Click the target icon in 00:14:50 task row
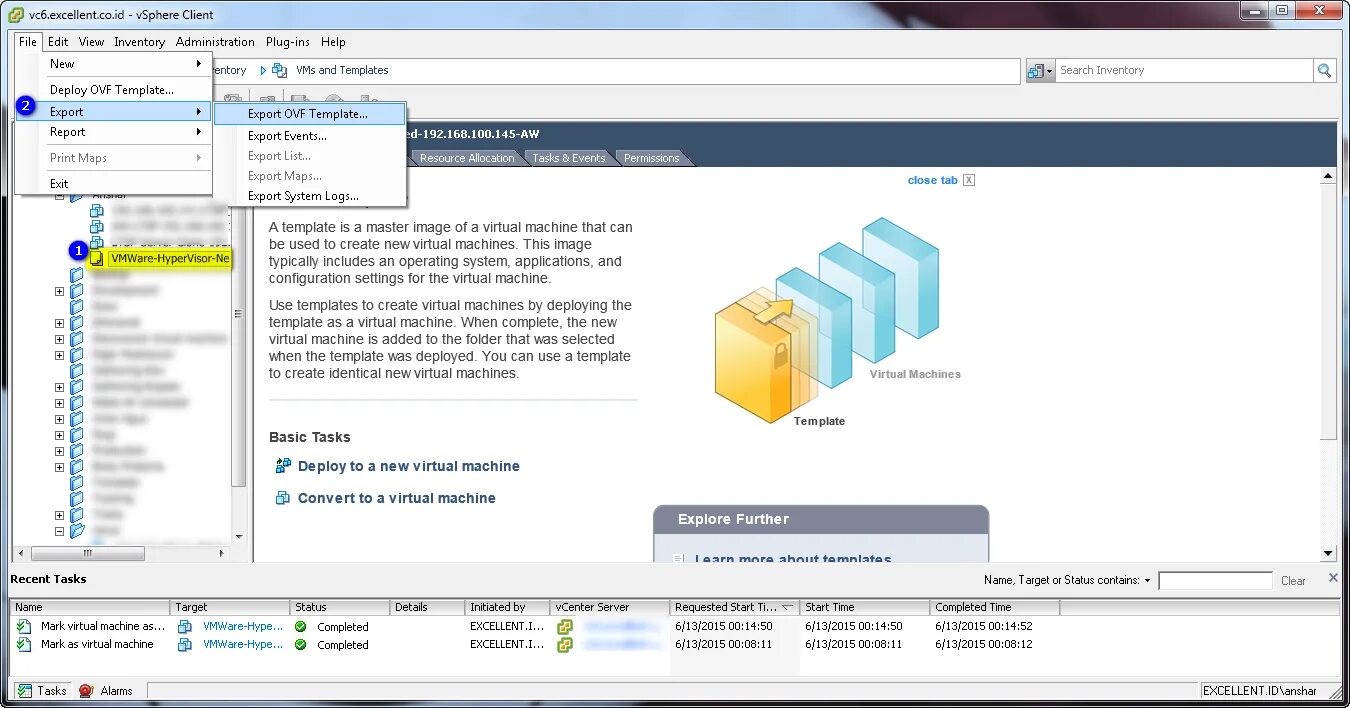Image resolution: width=1350 pixels, height=708 pixels. click(185, 627)
